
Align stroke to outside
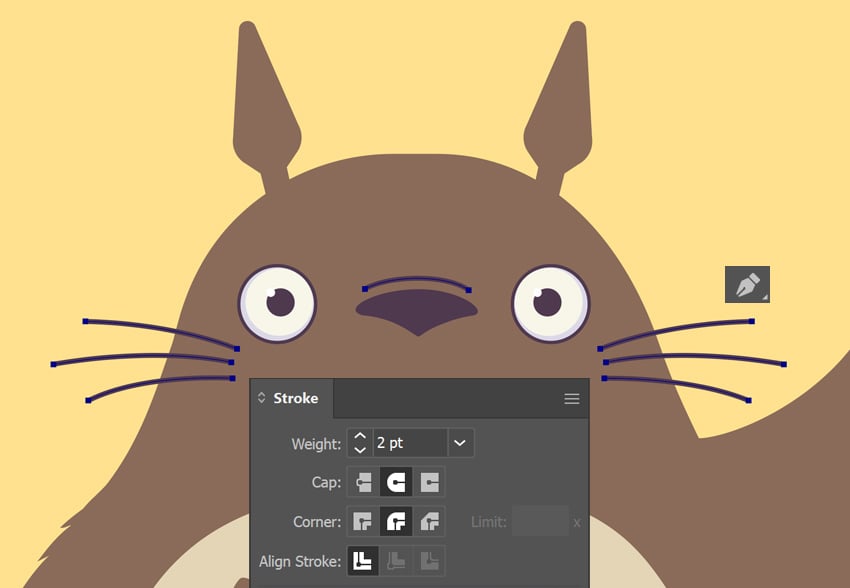coord(430,561)
